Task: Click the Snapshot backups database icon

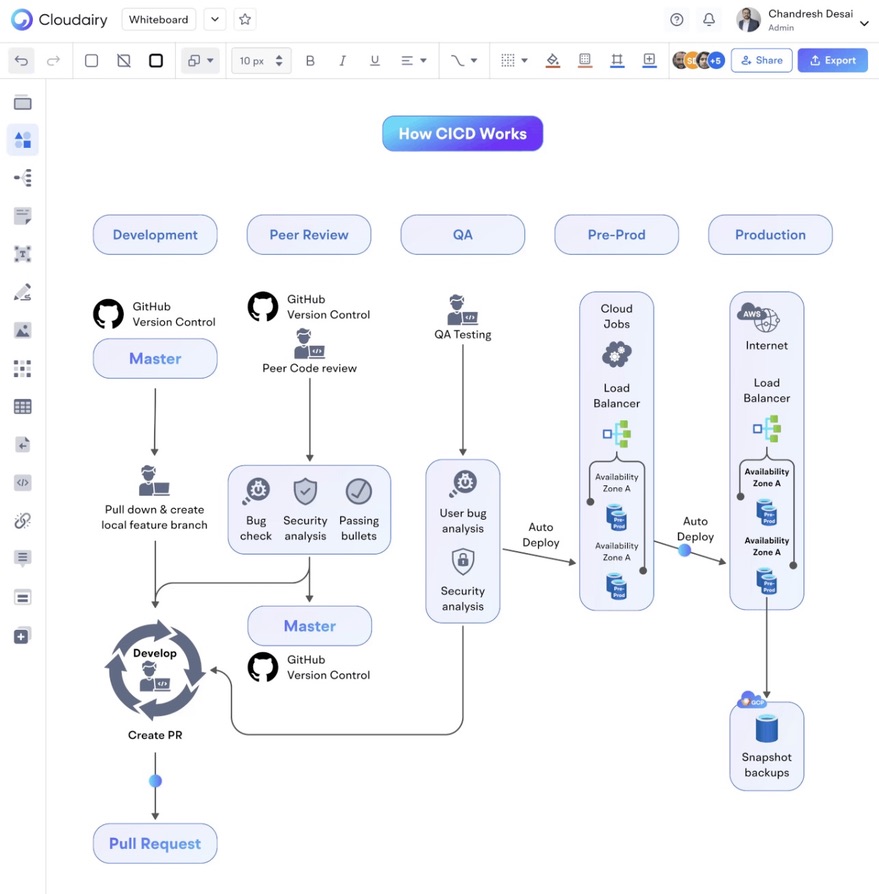Action: tap(767, 729)
